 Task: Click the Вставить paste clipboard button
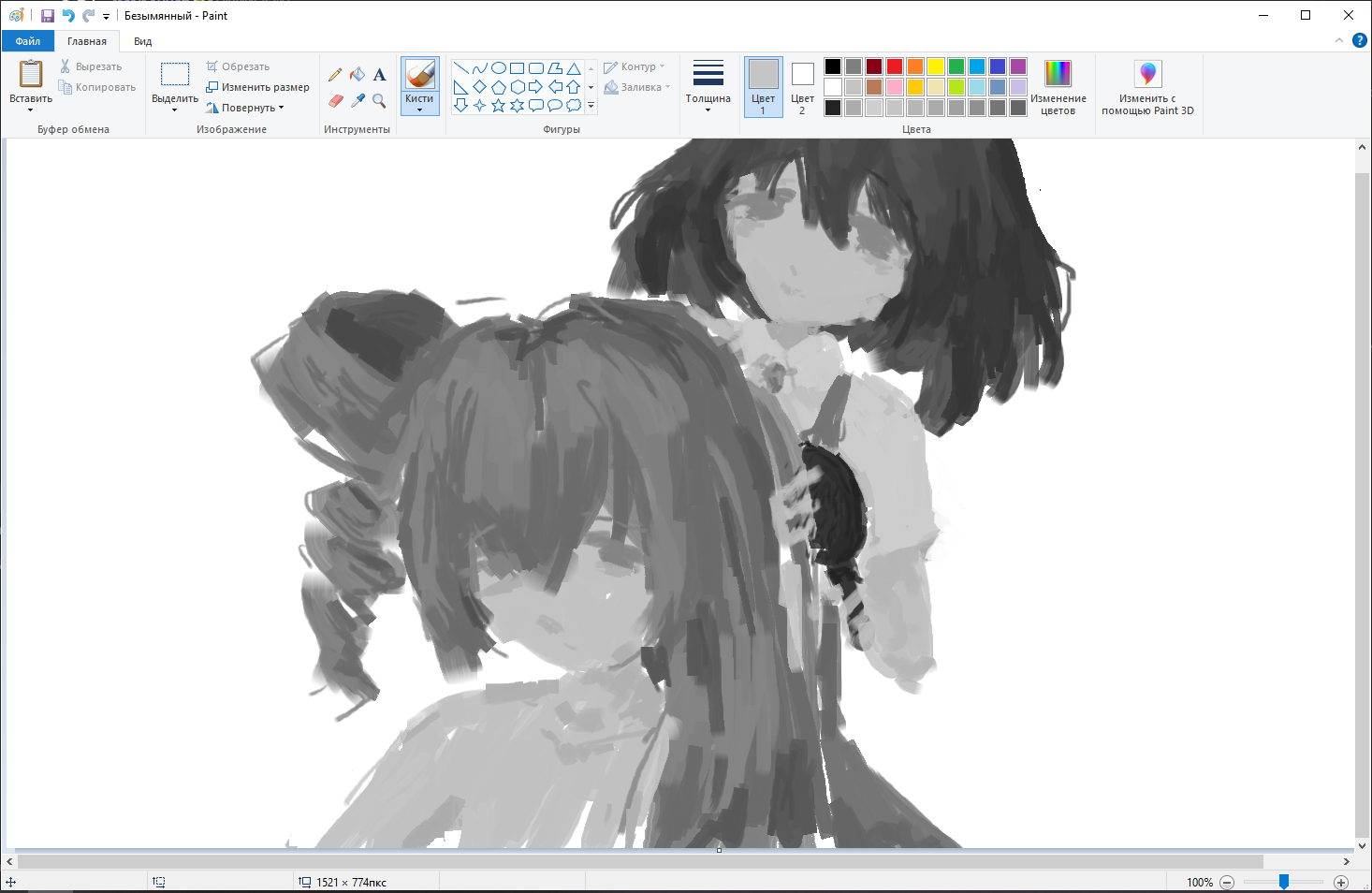click(31, 75)
